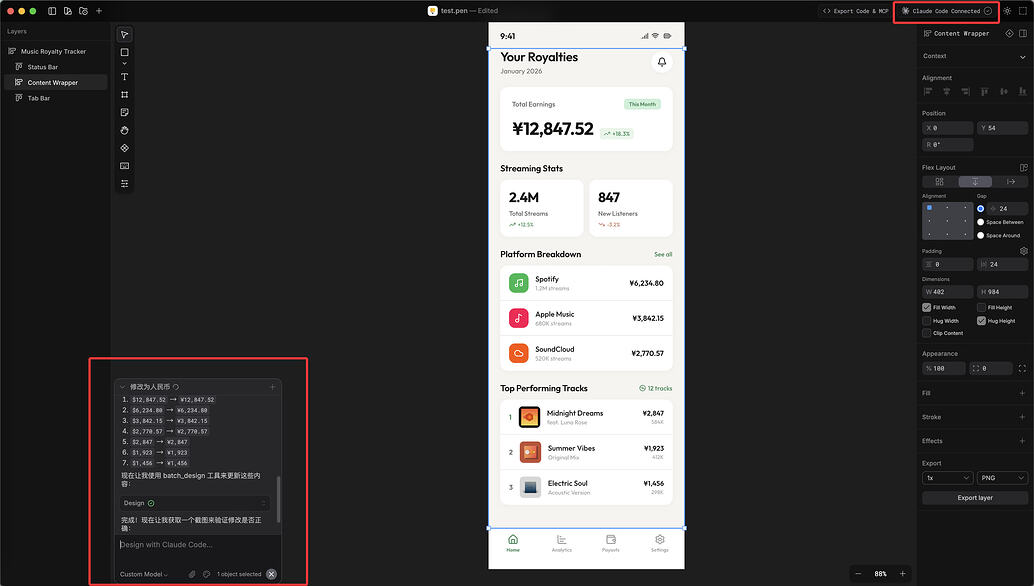Click the Claude Code Connected button
The image size is (1034, 586).
click(946, 11)
